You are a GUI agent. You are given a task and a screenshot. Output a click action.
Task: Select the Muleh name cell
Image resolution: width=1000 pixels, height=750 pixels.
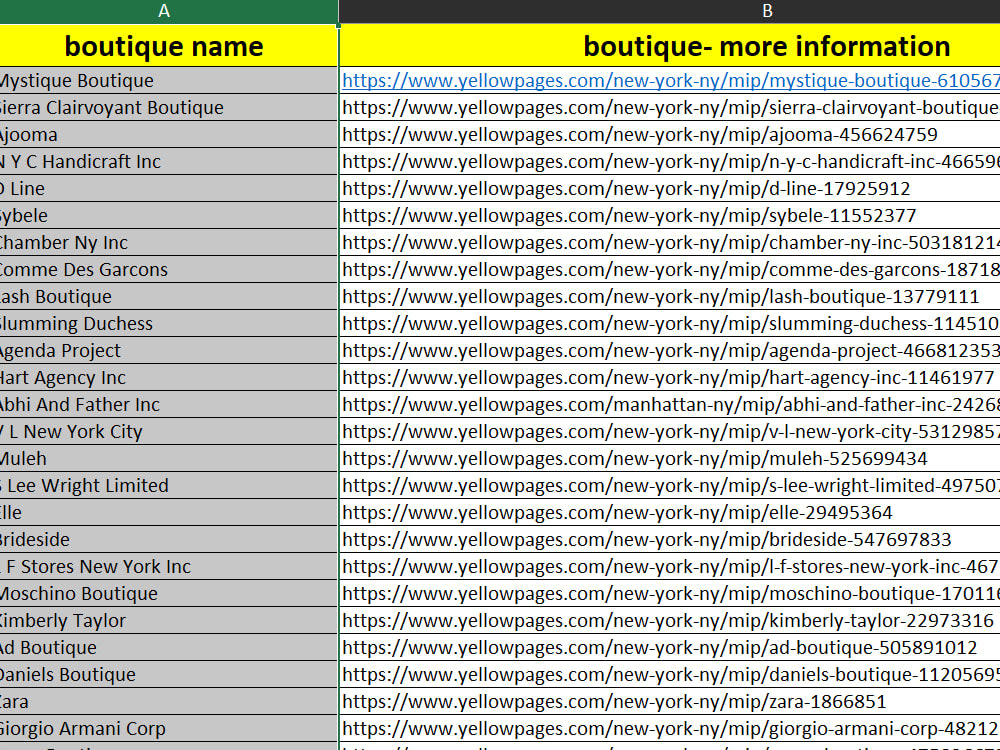tap(168, 459)
